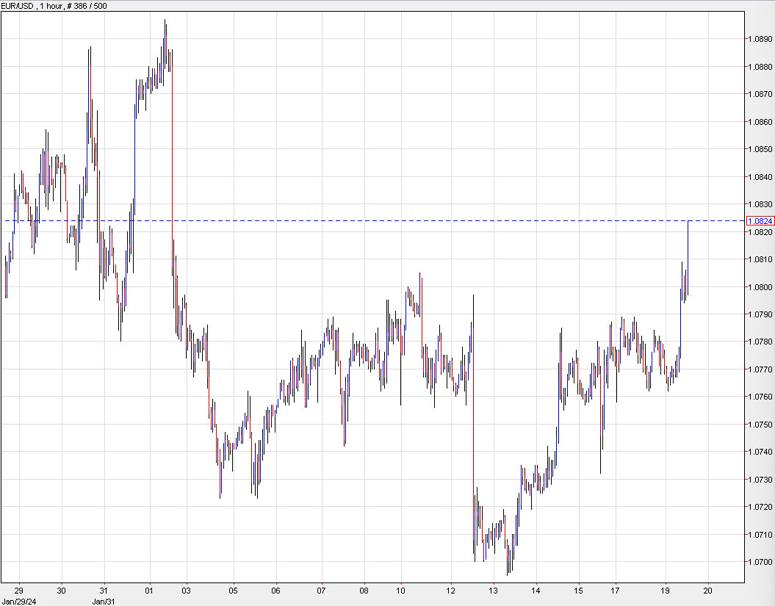Screen dimensions: 775x606
Task: Click the 1.0760 price axis label
Action: tap(760, 396)
